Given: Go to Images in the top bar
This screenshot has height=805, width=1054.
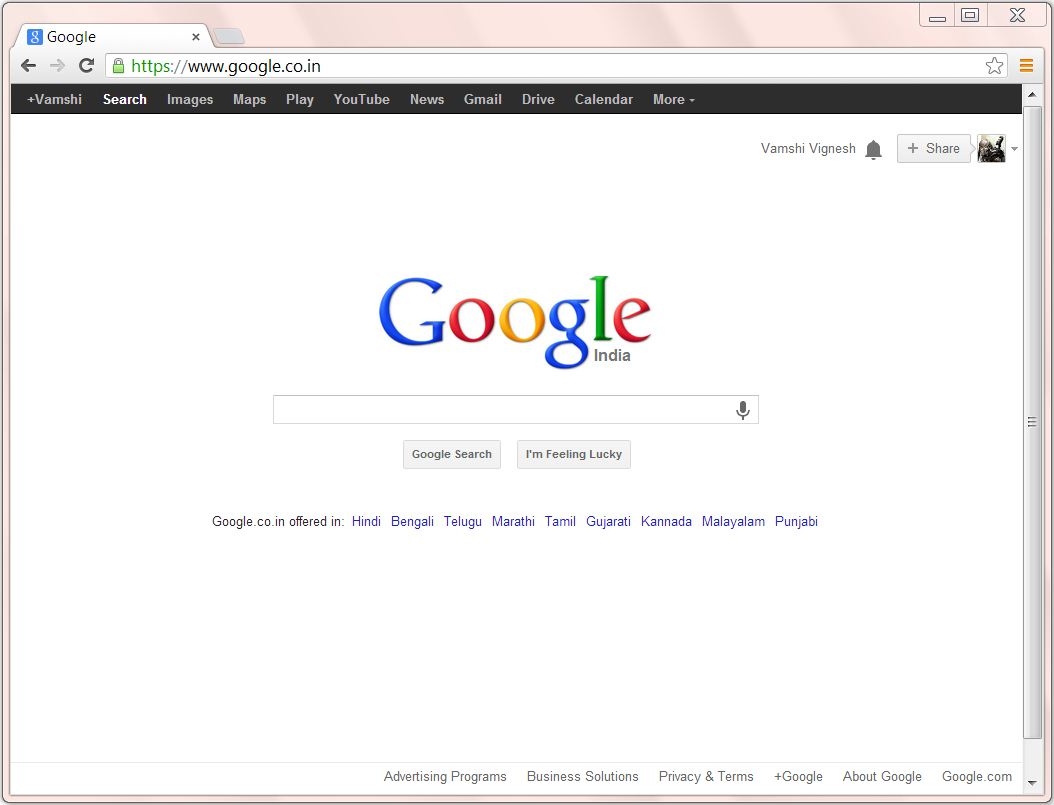Looking at the screenshot, I should 190,99.
